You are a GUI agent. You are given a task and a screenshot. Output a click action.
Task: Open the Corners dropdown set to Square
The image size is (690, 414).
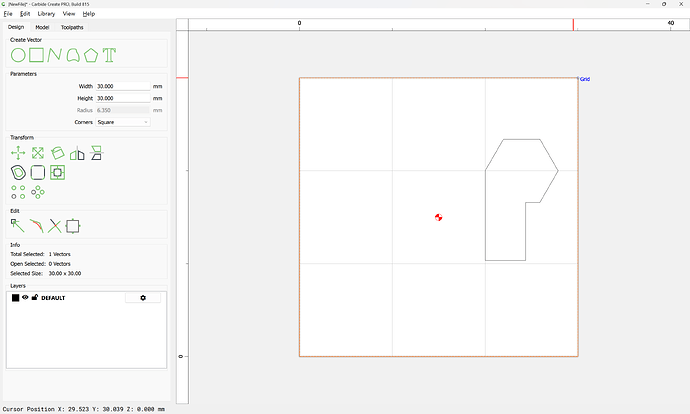(123, 122)
